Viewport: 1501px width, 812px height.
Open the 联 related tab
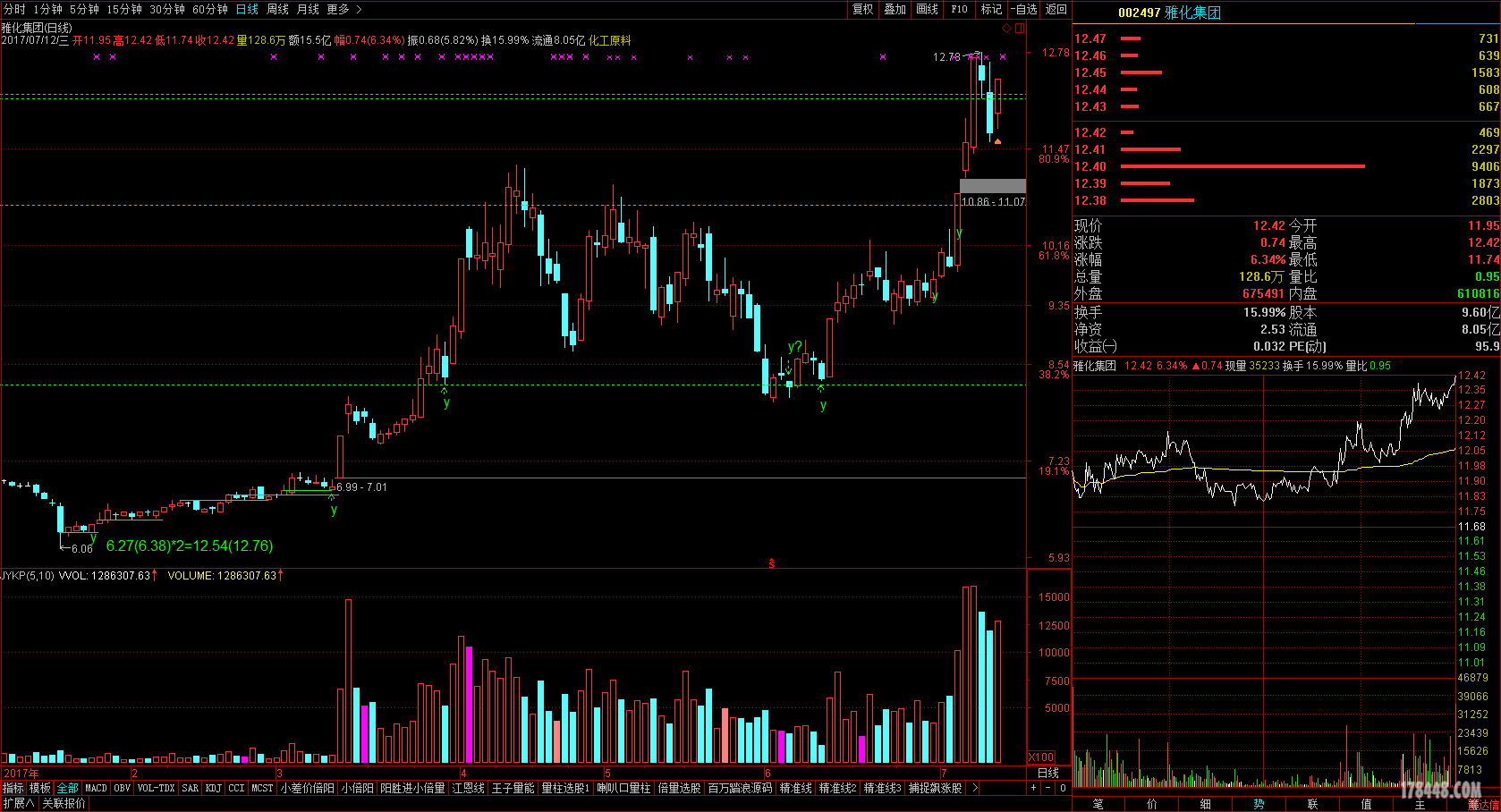pyautogui.click(x=1312, y=804)
